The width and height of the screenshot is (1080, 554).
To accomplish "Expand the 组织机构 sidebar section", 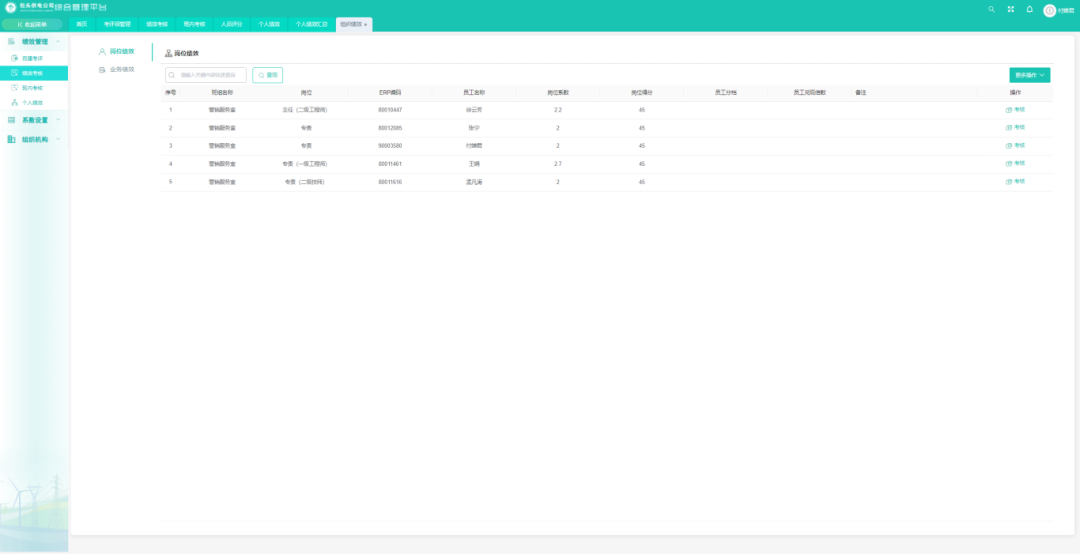I will (58, 139).
